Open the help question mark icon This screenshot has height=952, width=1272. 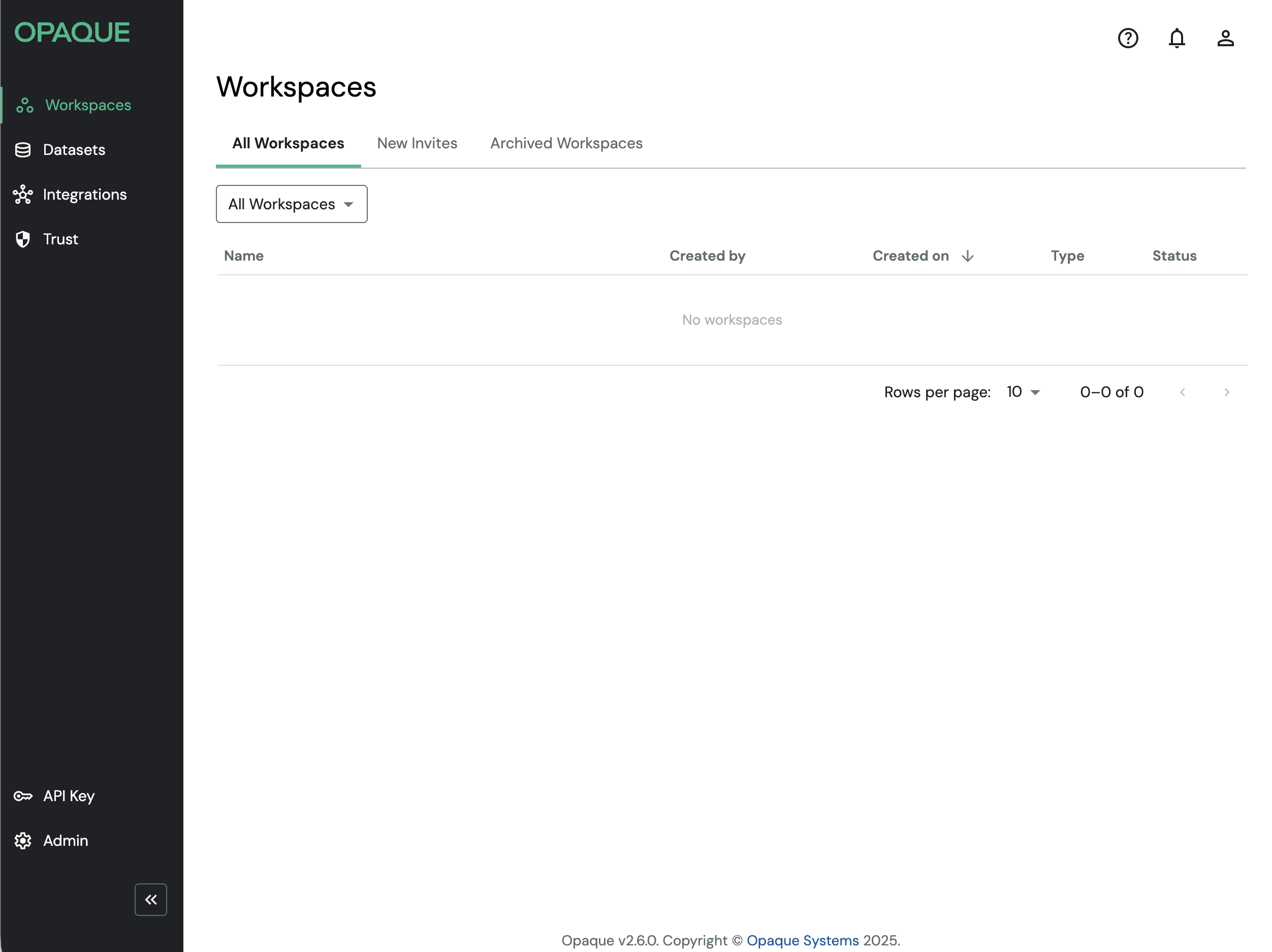point(1128,38)
